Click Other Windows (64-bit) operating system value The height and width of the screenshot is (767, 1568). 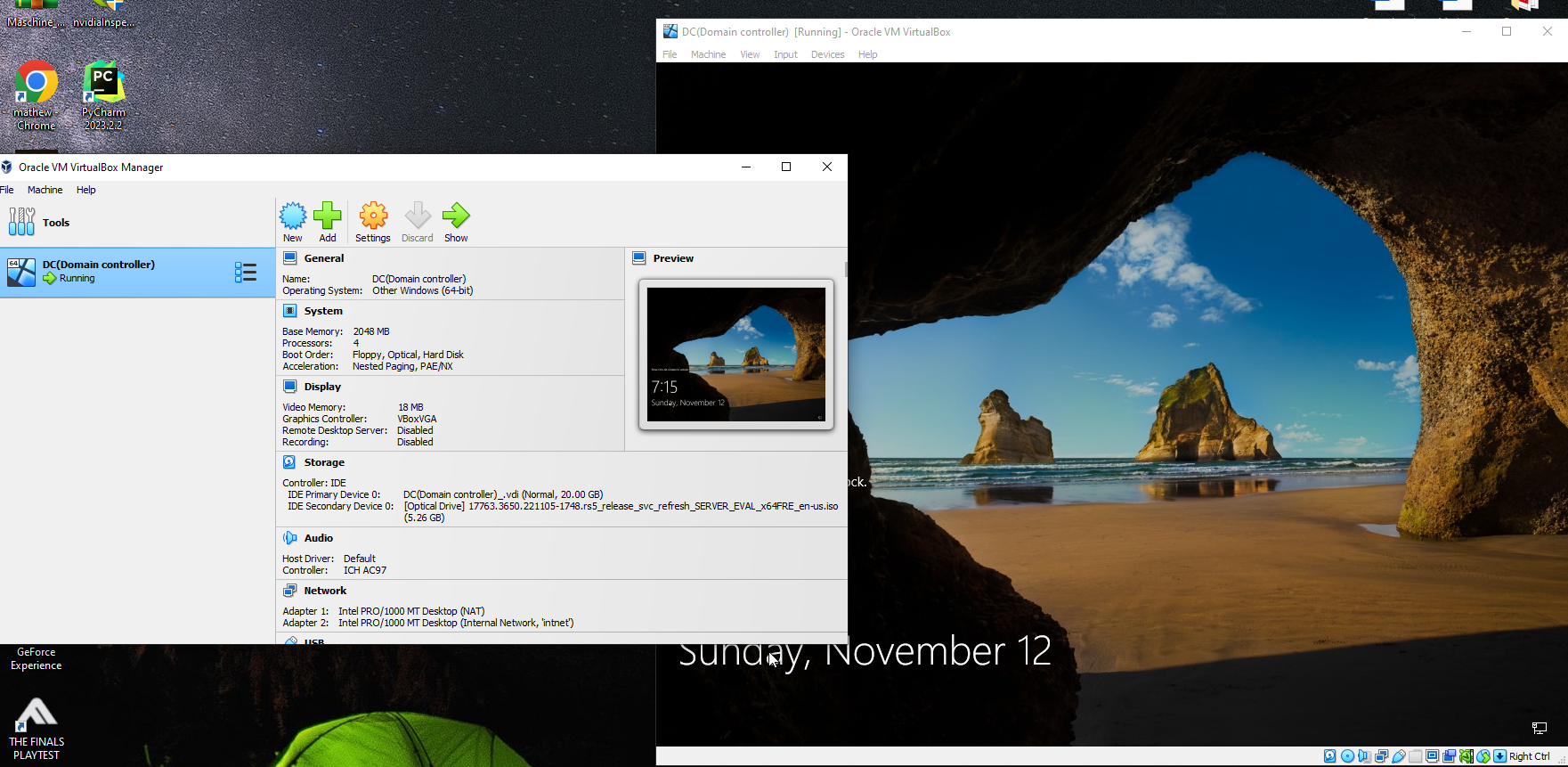click(422, 290)
